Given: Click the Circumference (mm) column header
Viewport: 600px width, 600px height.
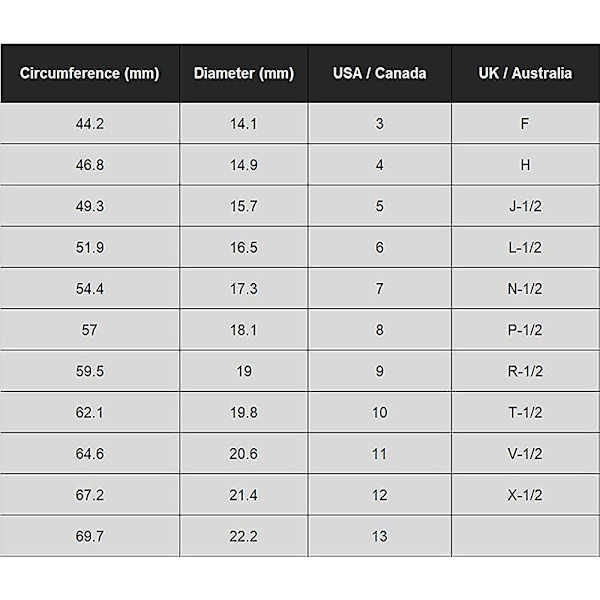Looking at the screenshot, I should (90, 73).
